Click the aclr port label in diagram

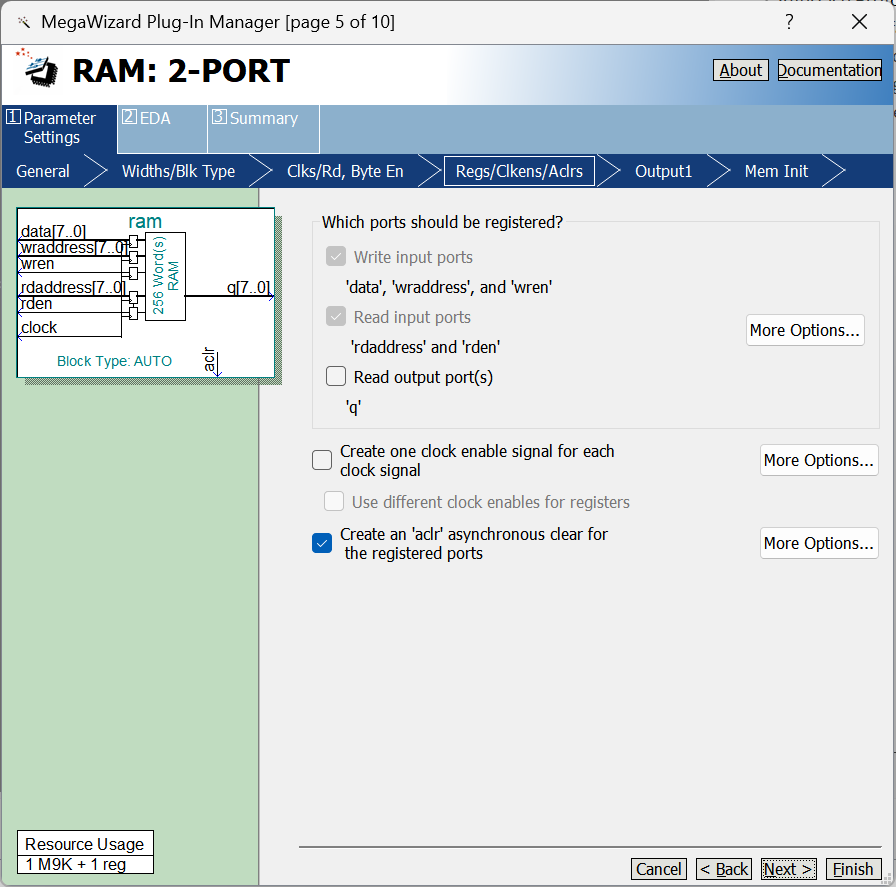pyautogui.click(x=210, y=359)
